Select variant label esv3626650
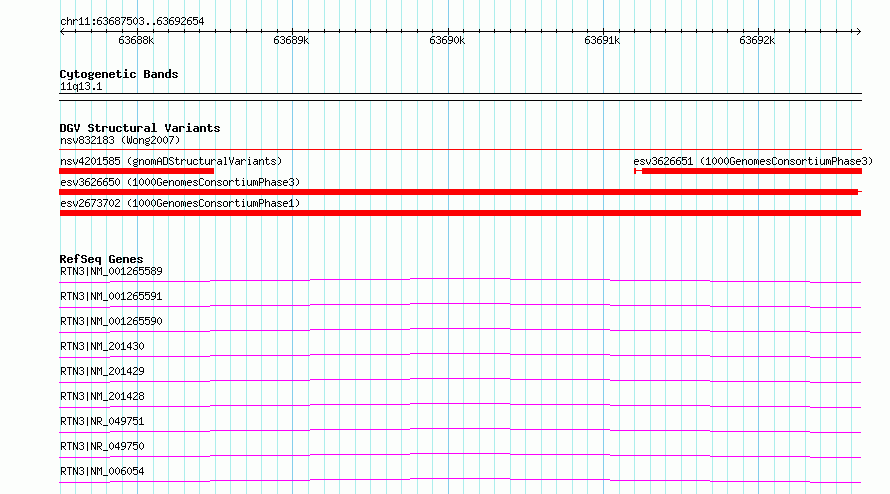This screenshot has width=890, height=494. tap(180, 182)
